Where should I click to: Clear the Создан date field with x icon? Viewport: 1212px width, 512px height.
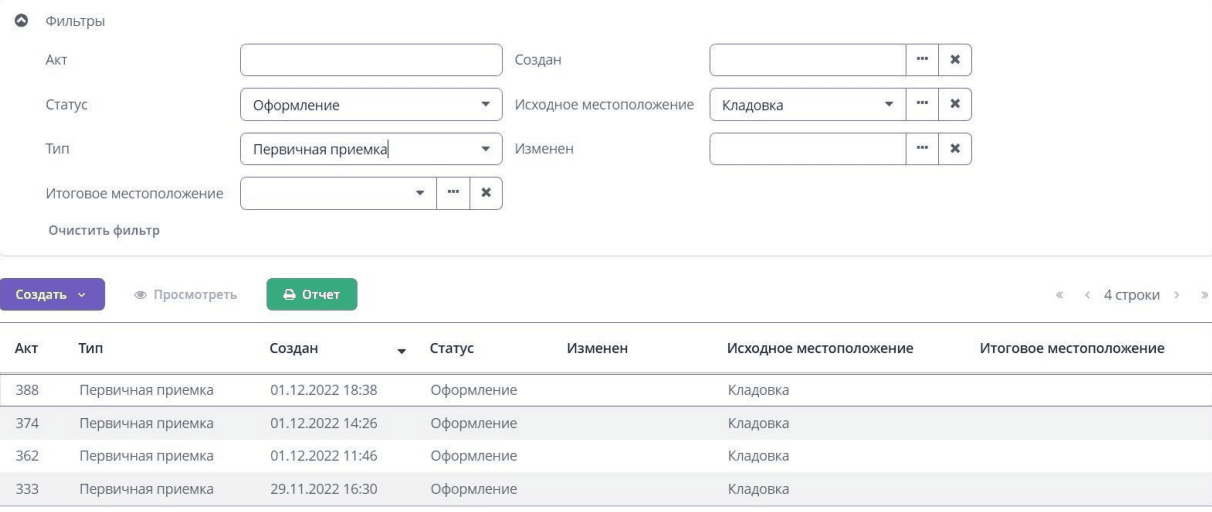955,60
